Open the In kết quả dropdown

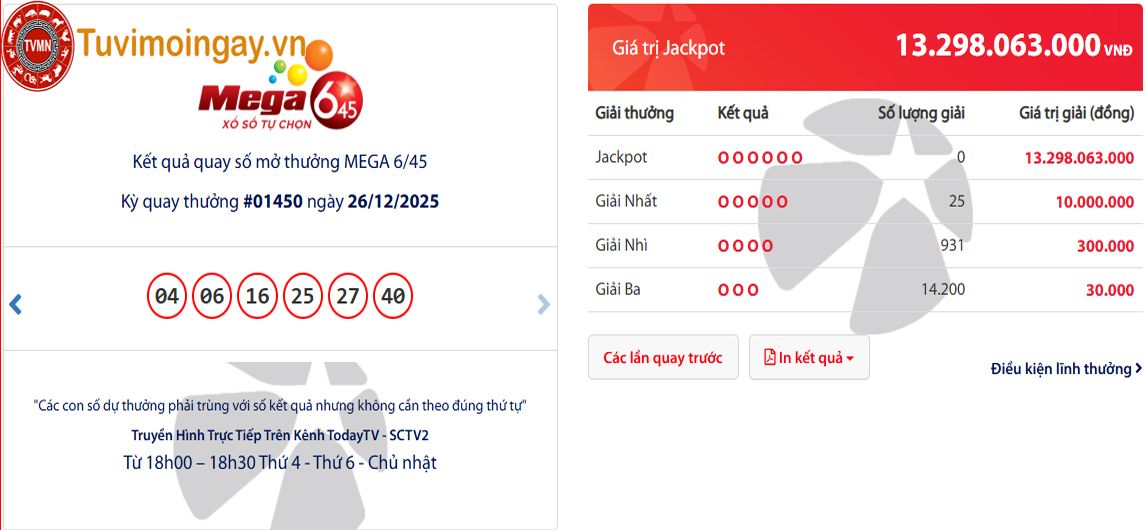tap(810, 357)
